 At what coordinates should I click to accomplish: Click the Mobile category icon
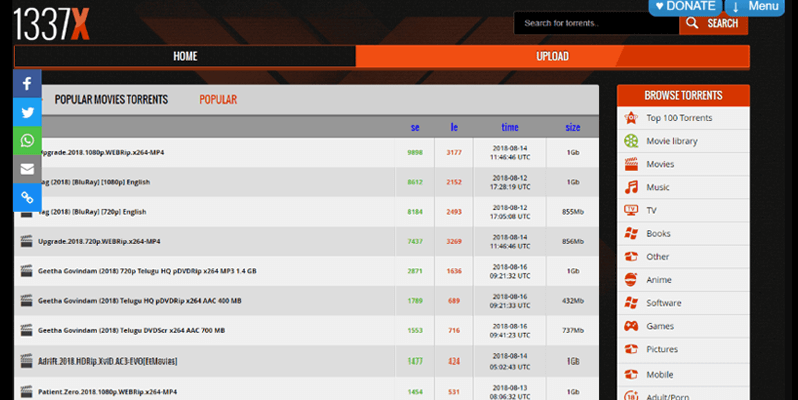pyautogui.click(x=631, y=375)
